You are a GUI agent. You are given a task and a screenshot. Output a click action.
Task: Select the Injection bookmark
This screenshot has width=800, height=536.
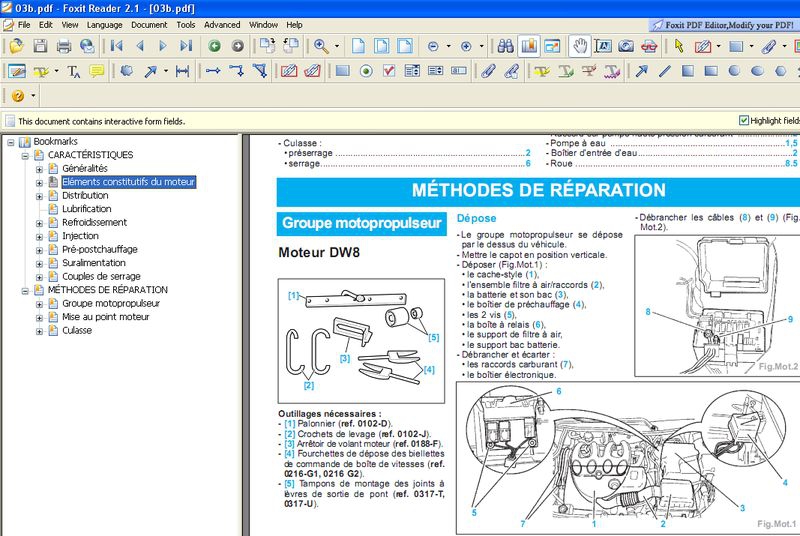(80, 236)
